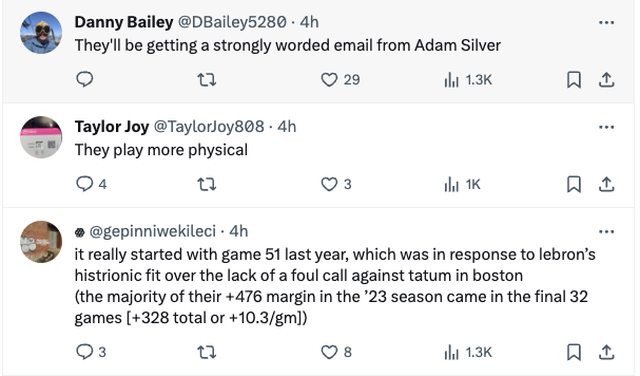Viewport: 640px width, 376px height.
Task: Open the @DBailey5280 handle link
Action: tap(232, 22)
